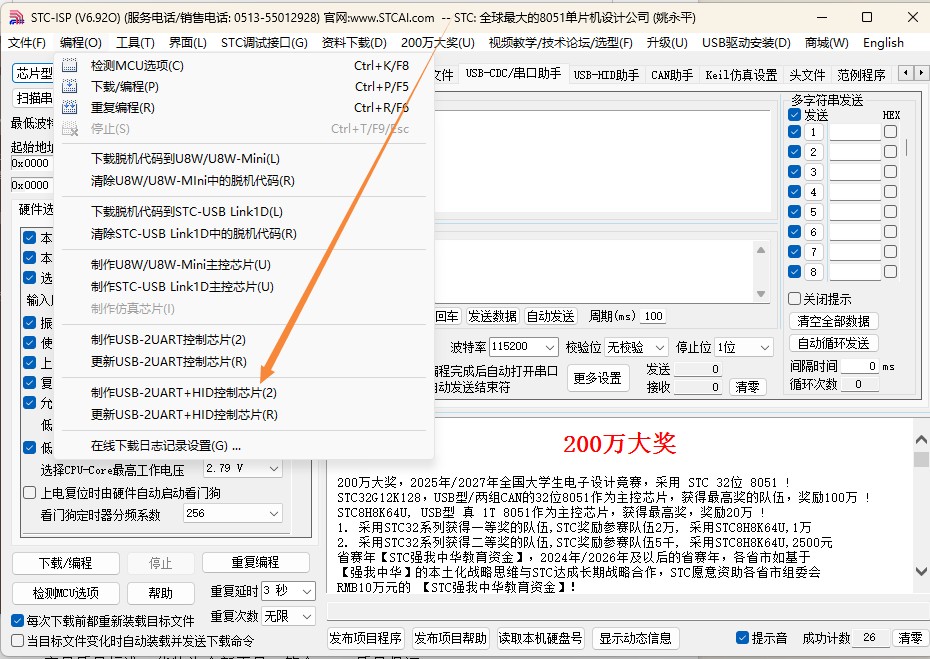Click the 显示动态信息 button
930x659 pixels.
[635, 638]
